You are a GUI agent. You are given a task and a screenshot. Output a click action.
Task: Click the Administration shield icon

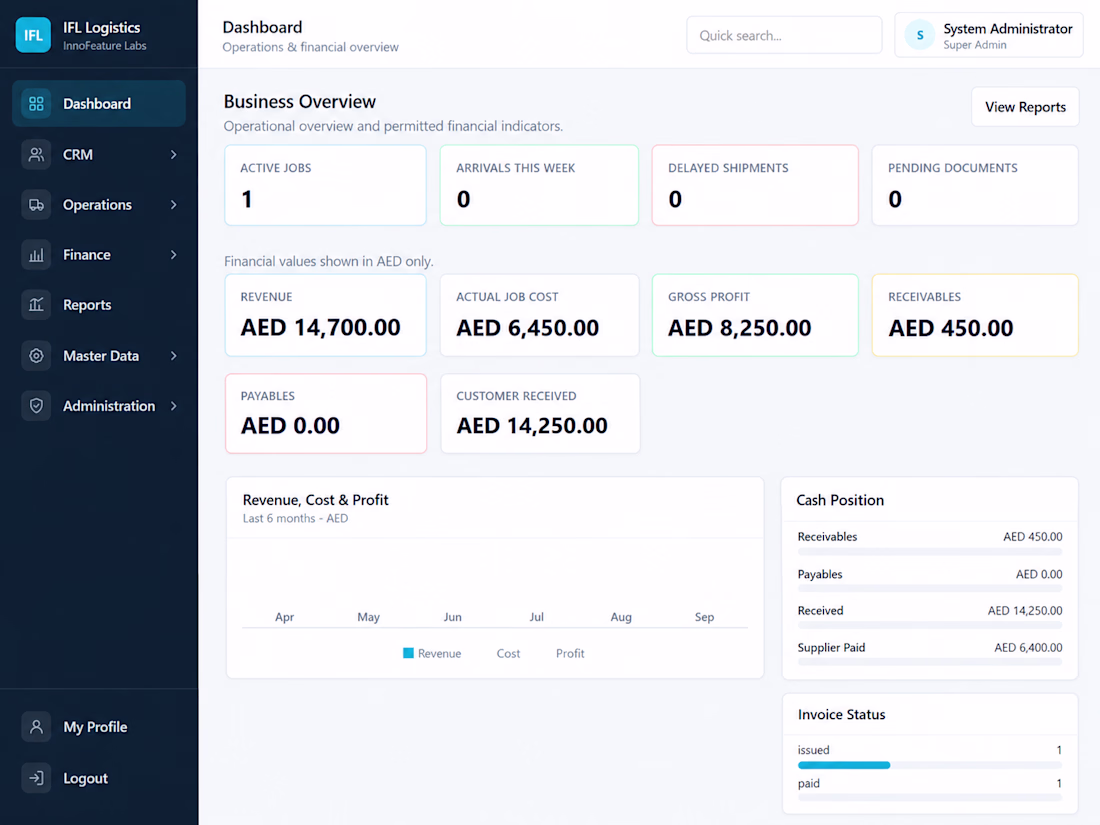click(x=36, y=405)
